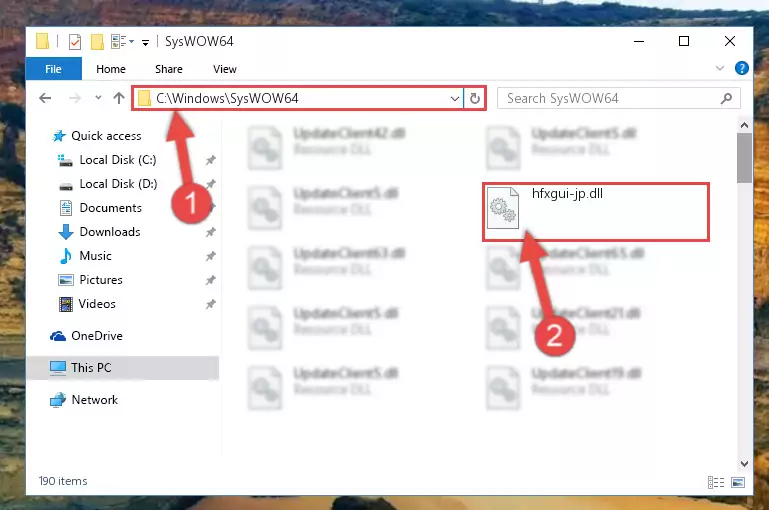The image size is (769, 510).
Task: Open the File menu
Action: tap(53, 69)
